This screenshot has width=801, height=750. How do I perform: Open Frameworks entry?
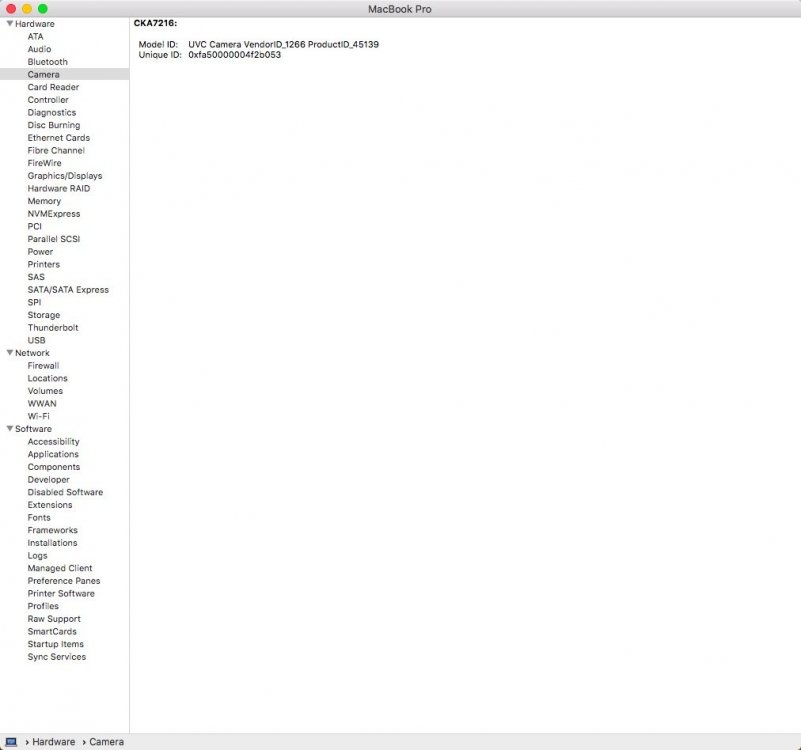coord(53,530)
